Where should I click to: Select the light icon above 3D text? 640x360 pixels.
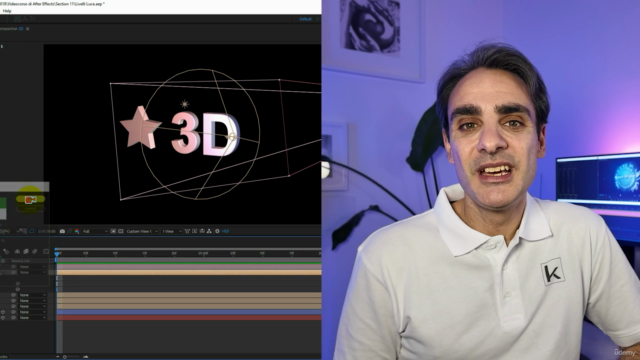(184, 104)
